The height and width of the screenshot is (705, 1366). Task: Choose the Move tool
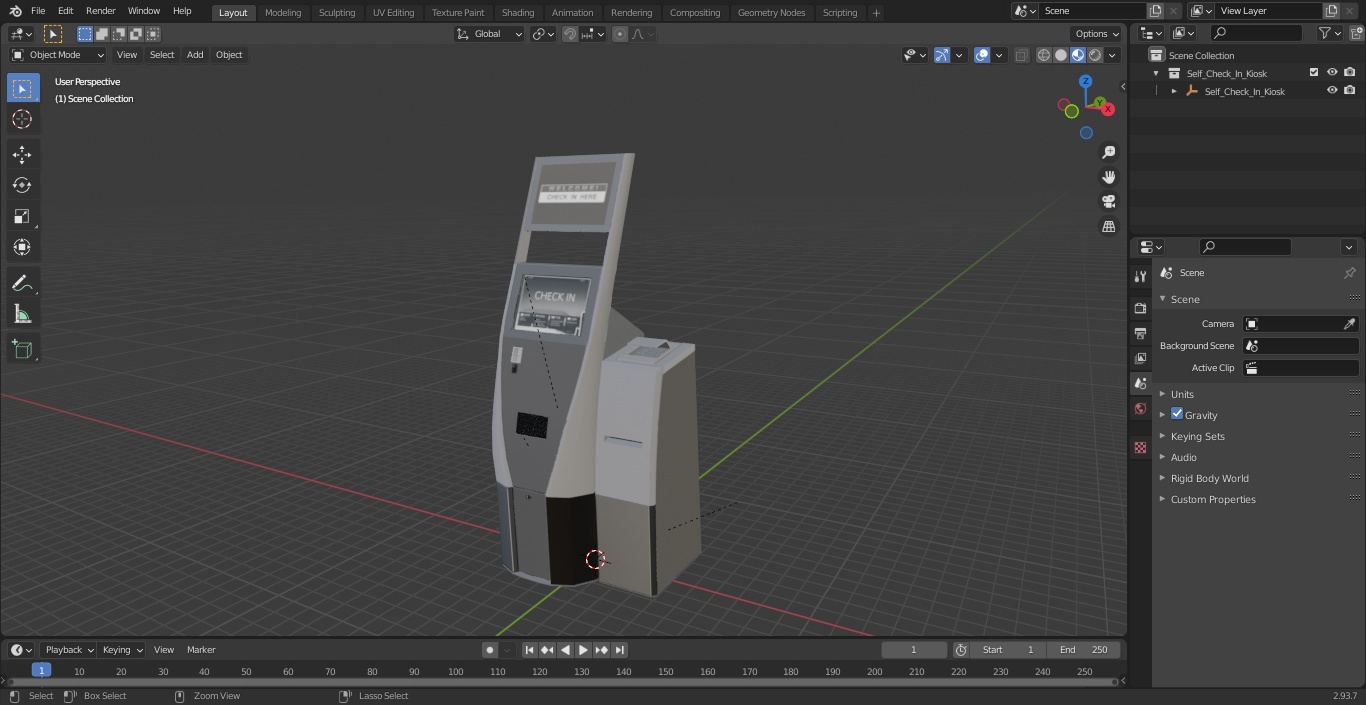click(22, 154)
